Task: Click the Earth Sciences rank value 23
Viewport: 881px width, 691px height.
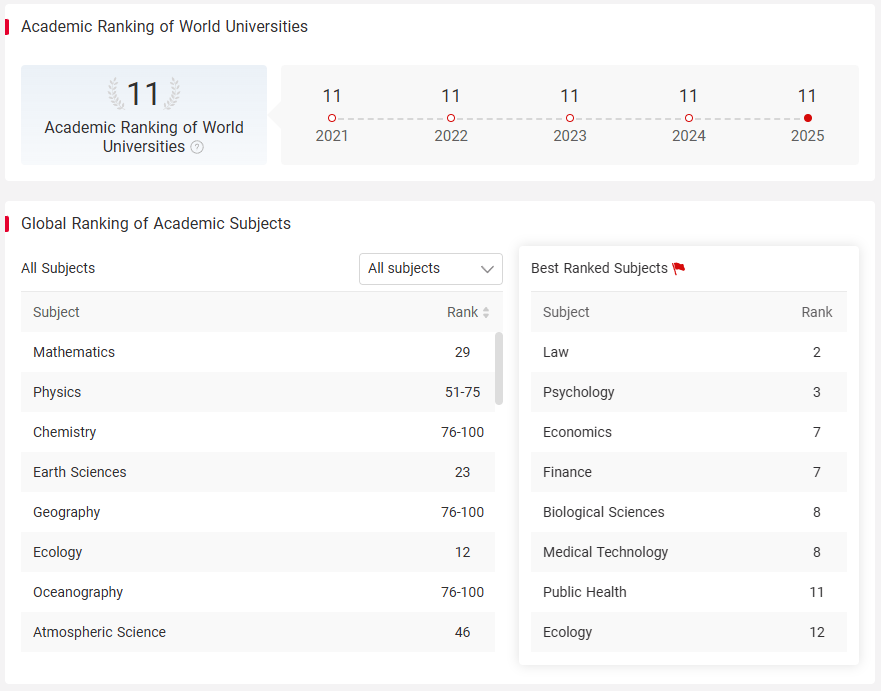Action: point(462,472)
